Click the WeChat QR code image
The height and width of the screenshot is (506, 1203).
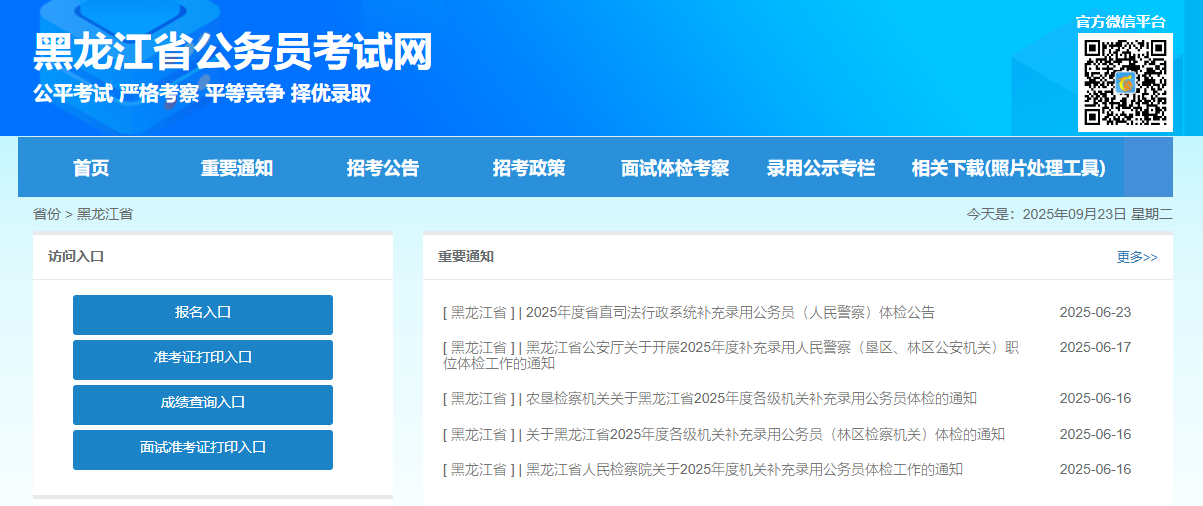point(1125,82)
